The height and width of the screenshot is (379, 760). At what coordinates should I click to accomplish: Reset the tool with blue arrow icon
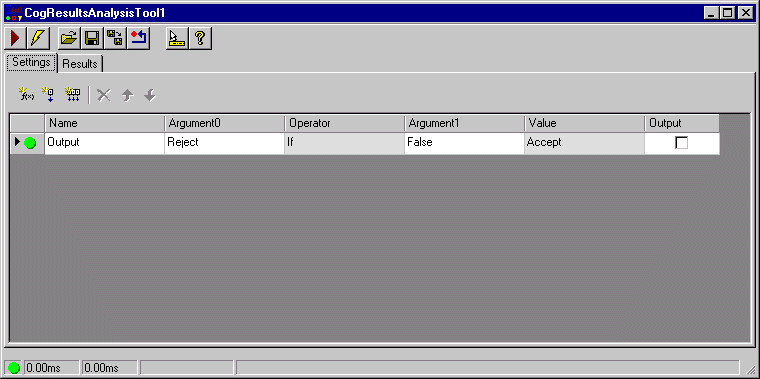(139, 38)
